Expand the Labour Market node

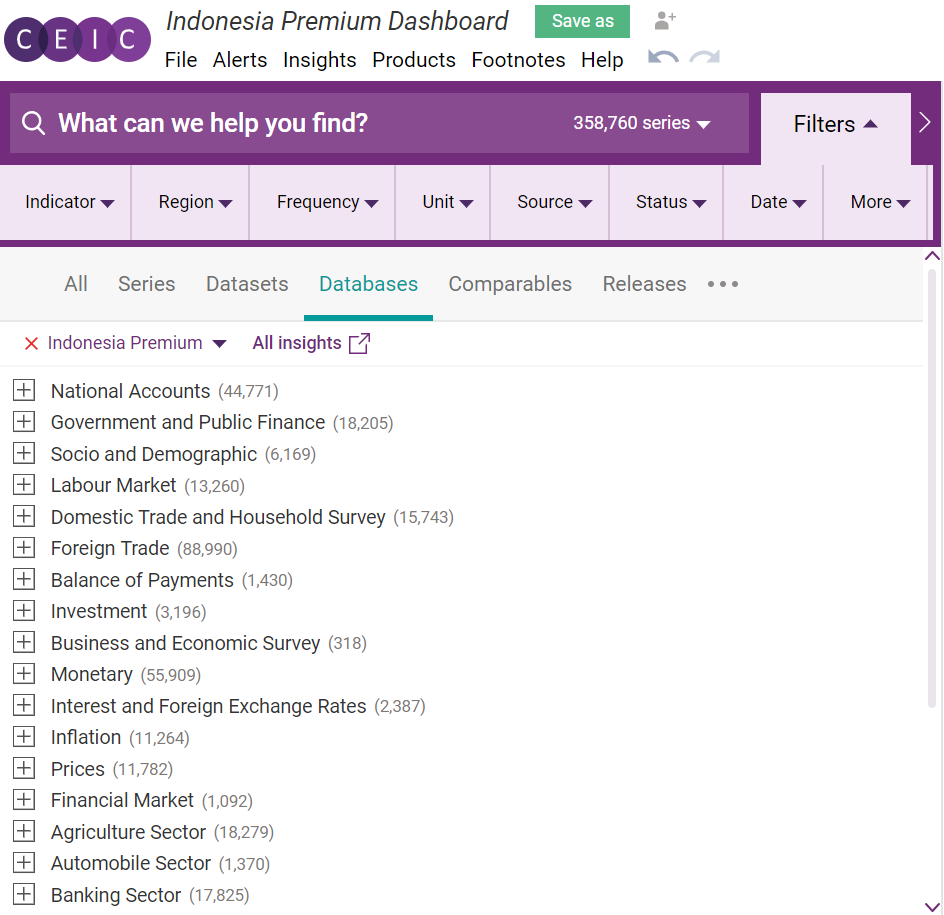[x=23, y=485]
